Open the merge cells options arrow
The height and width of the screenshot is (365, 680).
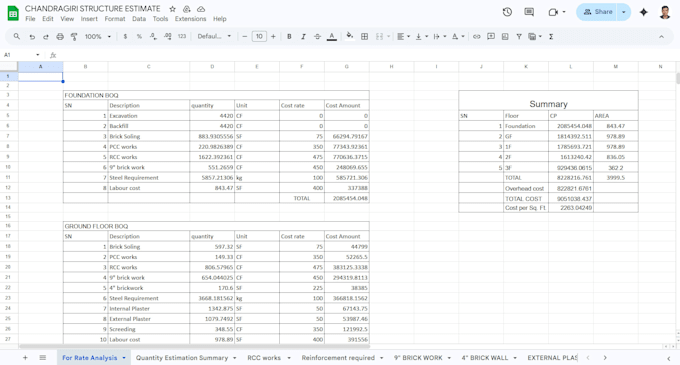tap(388, 37)
